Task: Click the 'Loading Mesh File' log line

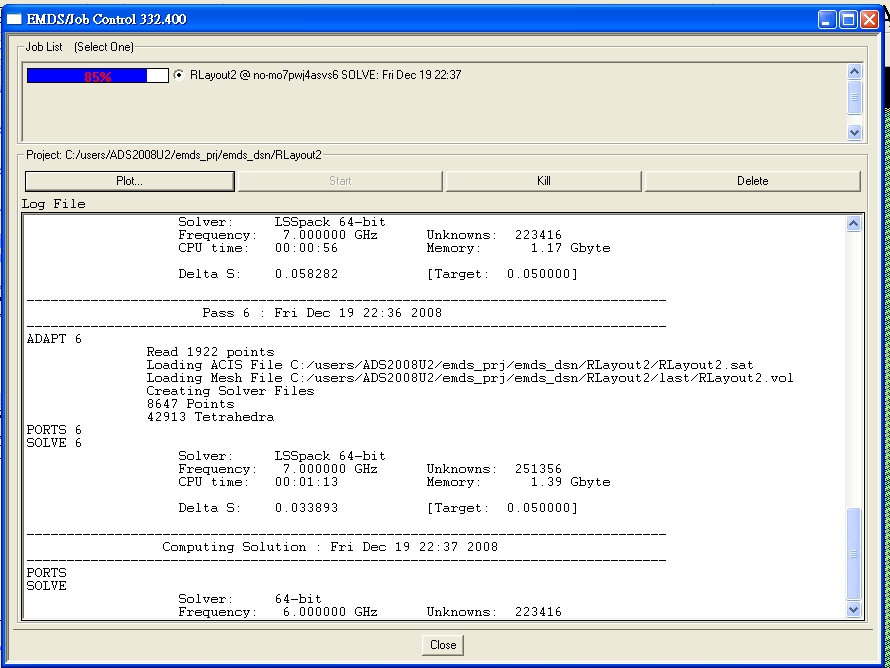Action: point(469,378)
